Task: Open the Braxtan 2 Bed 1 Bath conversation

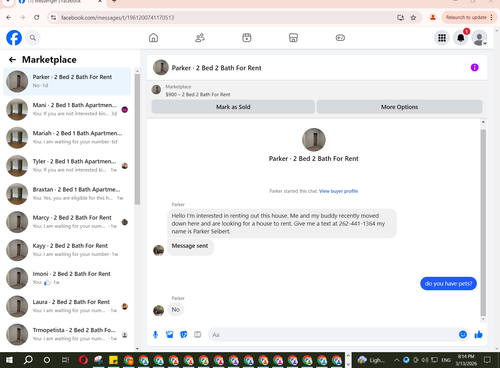Action: 67,194
